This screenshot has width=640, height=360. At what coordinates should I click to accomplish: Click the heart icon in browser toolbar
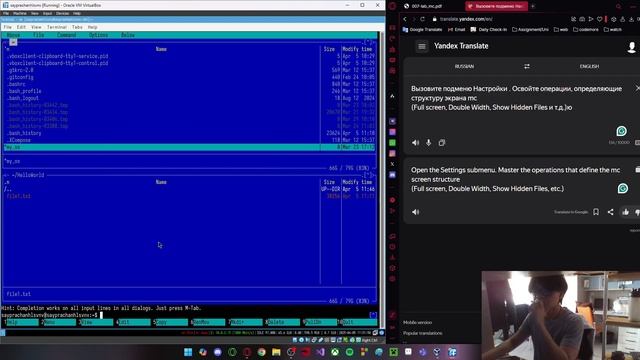(x=599, y=19)
